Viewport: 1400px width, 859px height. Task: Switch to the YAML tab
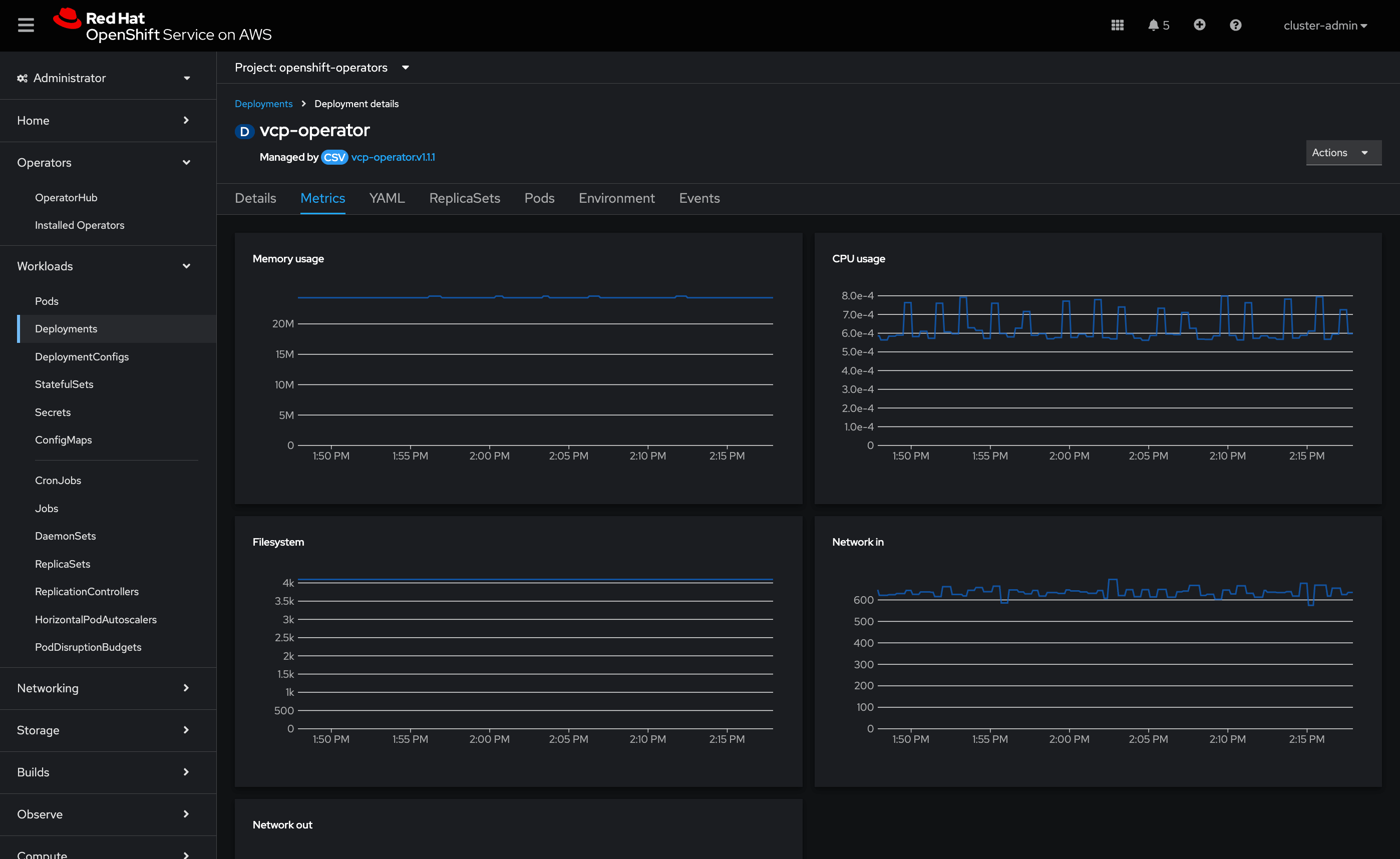click(x=386, y=198)
